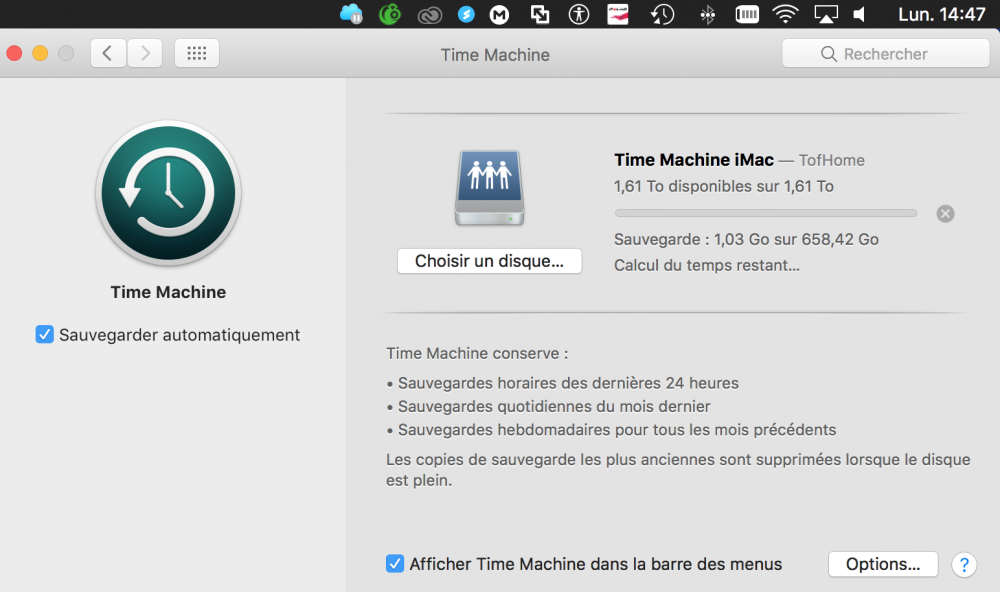Image resolution: width=1000 pixels, height=592 pixels.
Task: Click Sauvegardes quotidiennes du mois dernier
Action: click(x=554, y=406)
